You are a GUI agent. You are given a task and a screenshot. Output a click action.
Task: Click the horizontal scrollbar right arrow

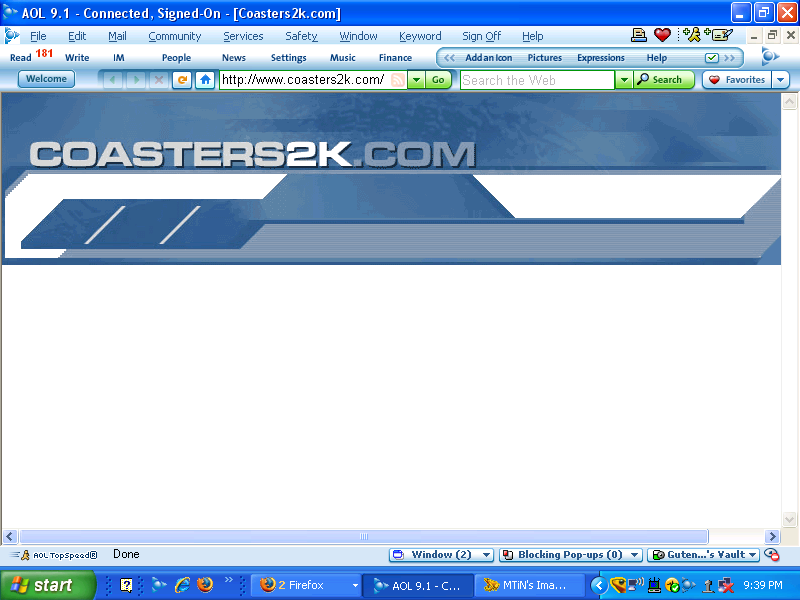pyautogui.click(x=772, y=536)
